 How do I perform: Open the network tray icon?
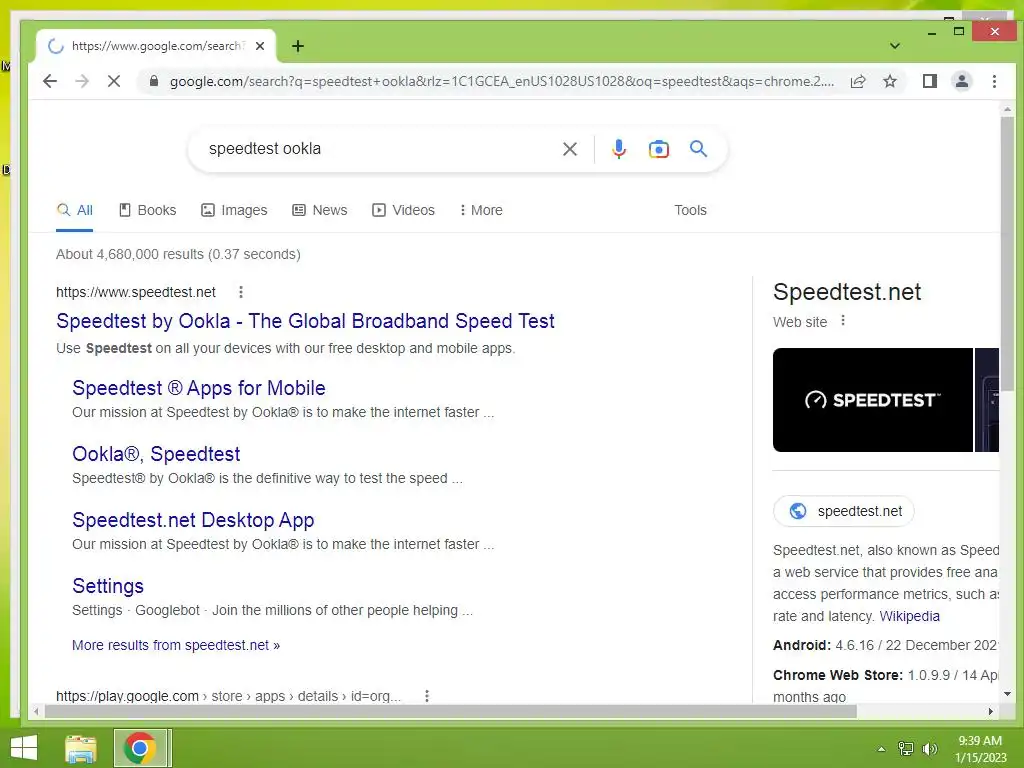(x=906, y=749)
